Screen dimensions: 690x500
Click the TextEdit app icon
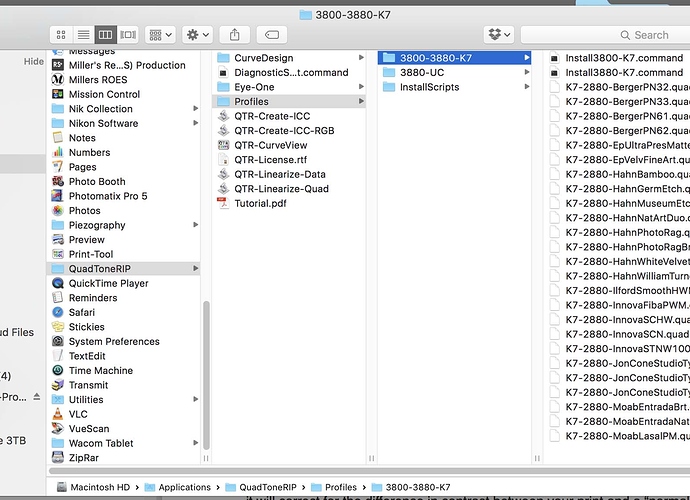(58, 356)
